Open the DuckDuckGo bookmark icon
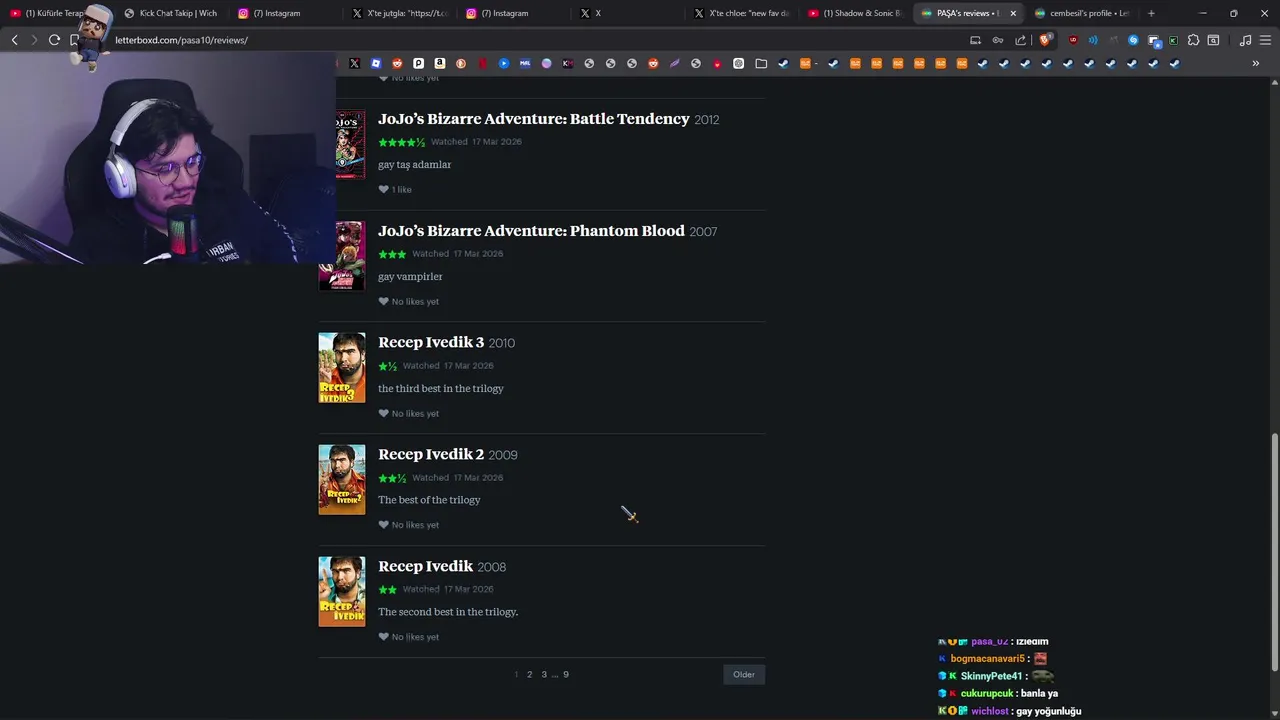 461,63
